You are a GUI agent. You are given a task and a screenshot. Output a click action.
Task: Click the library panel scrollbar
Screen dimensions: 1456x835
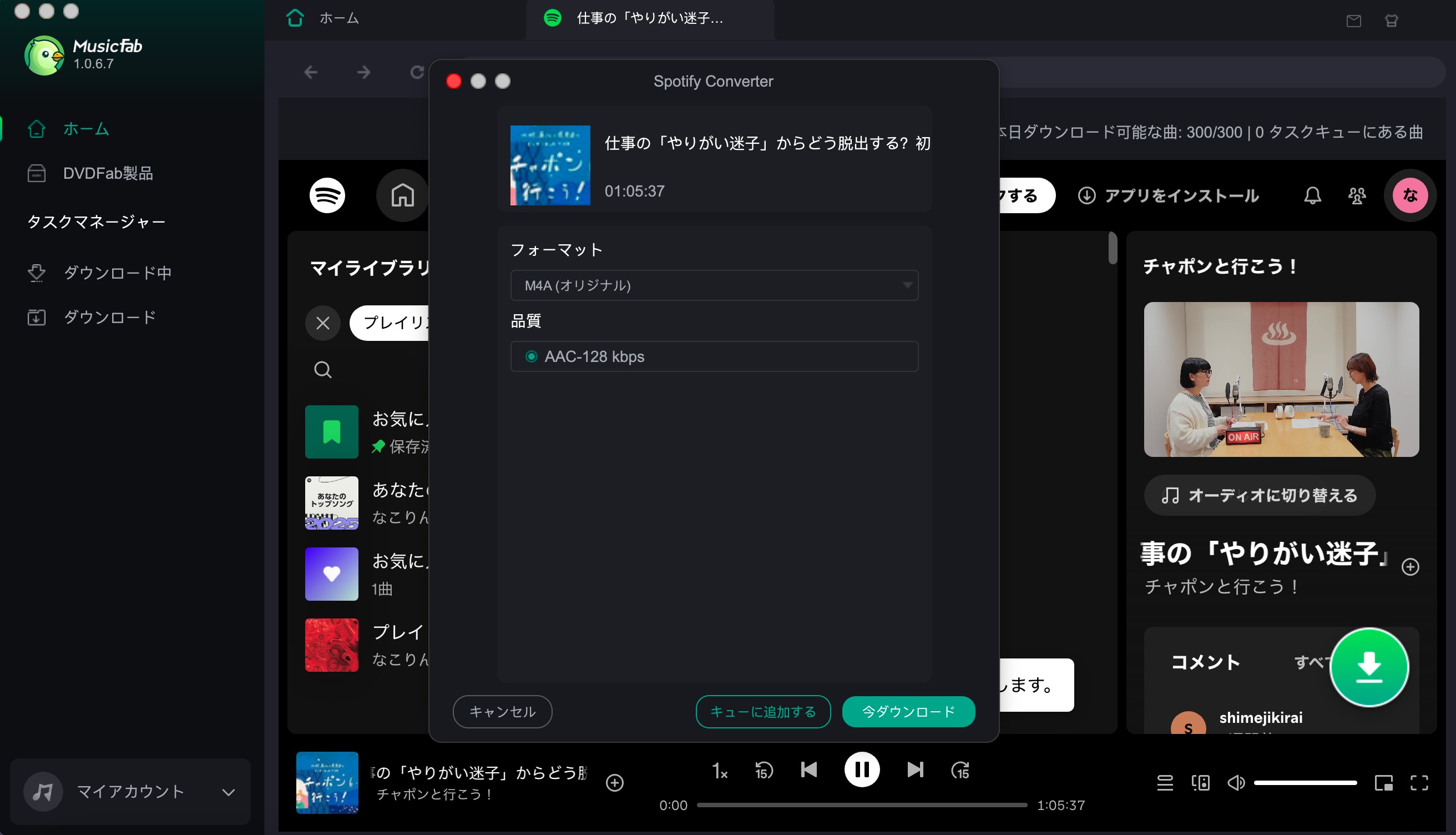[x=1112, y=248]
